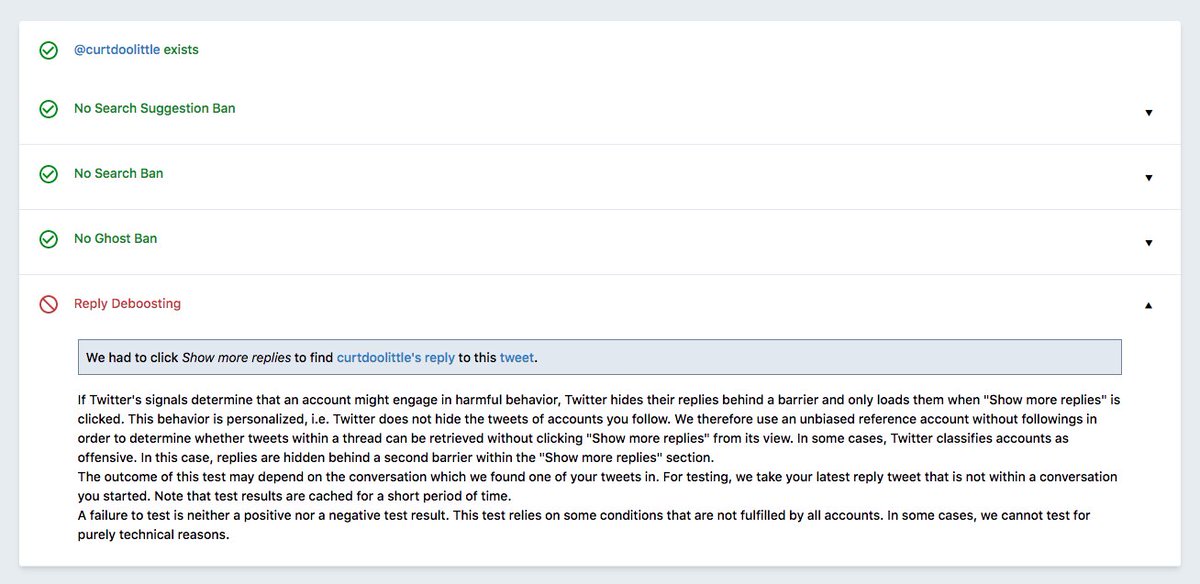Click green checkmark icon beside @curtdoolittle exists
Viewport: 1200px width, 584px height.
(48, 50)
